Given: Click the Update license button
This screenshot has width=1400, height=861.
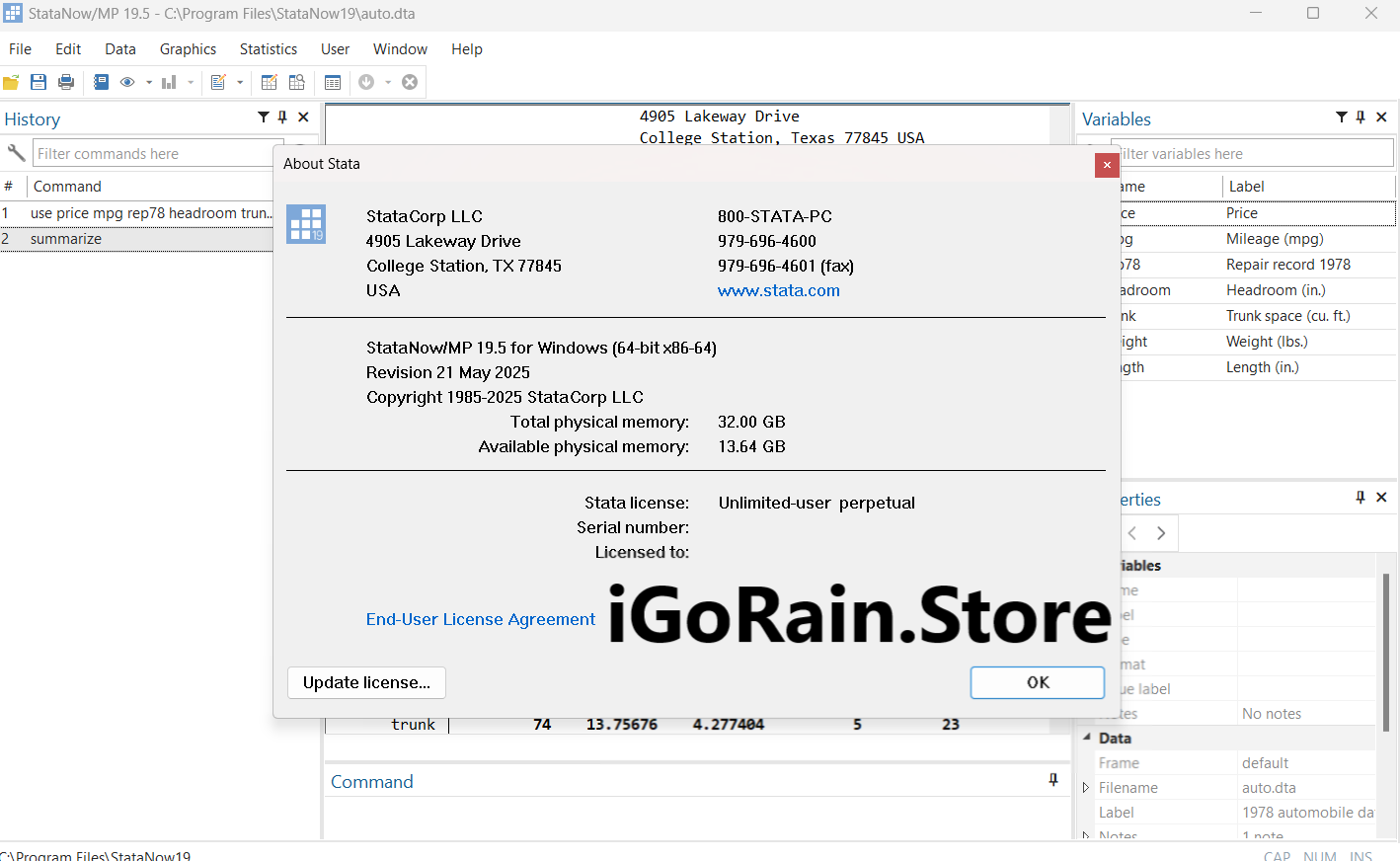Looking at the screenshot, I should 366,682.
